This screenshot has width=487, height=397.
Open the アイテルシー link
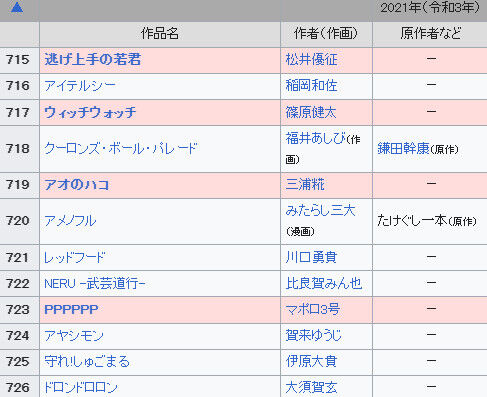click(x=80, y=86)
